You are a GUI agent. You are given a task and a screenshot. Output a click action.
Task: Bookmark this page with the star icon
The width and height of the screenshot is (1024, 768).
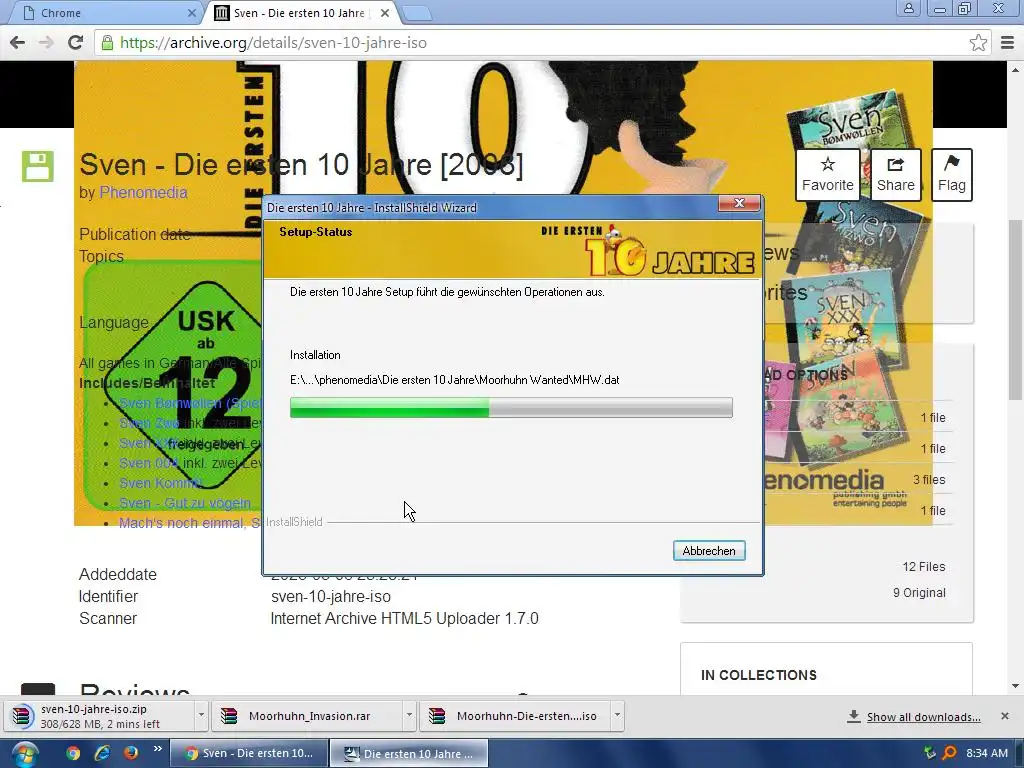tap(978, 43)
